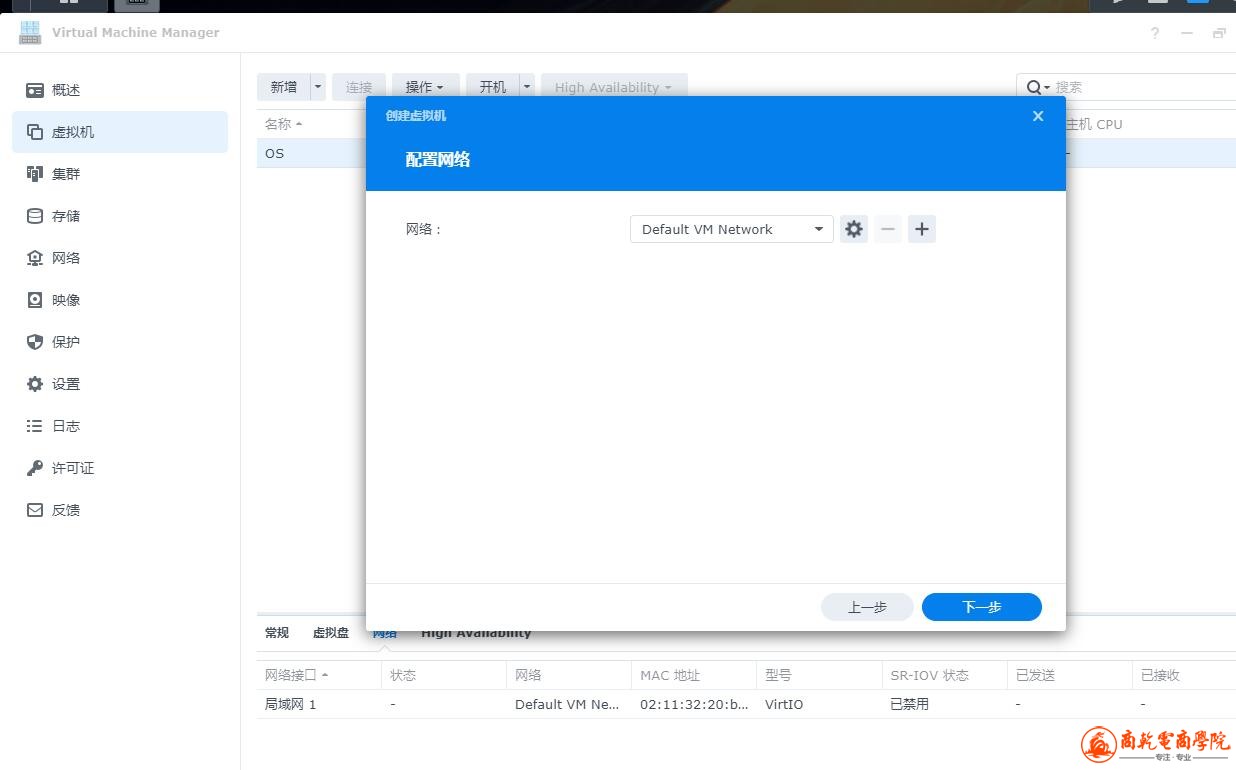
Task: Go to next step with 下一步
Action: [982, 607]
